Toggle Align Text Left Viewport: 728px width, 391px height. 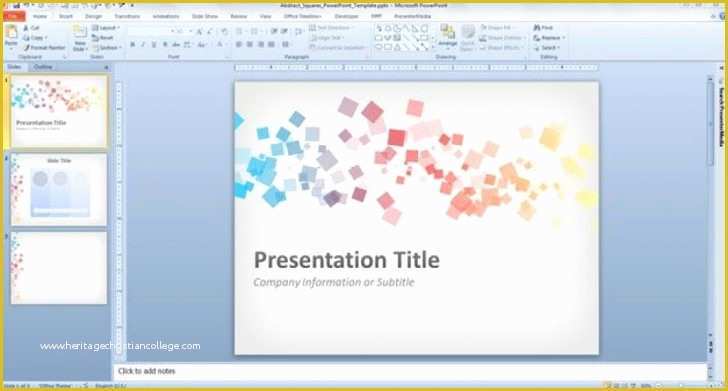pyautogui.click(x=239, y=45)
